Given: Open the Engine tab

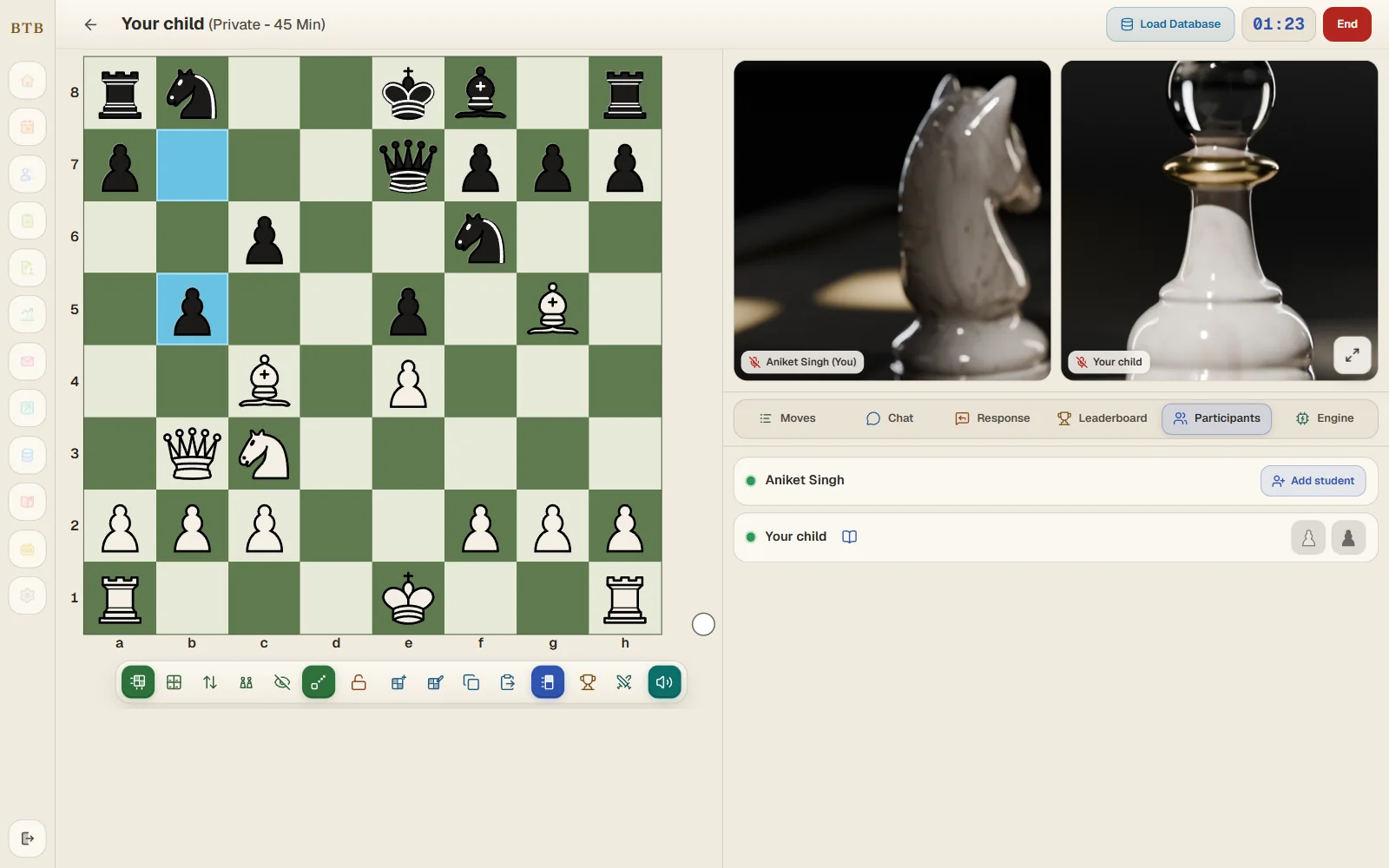Looking at the screenshot, I should click(1325, 418).
